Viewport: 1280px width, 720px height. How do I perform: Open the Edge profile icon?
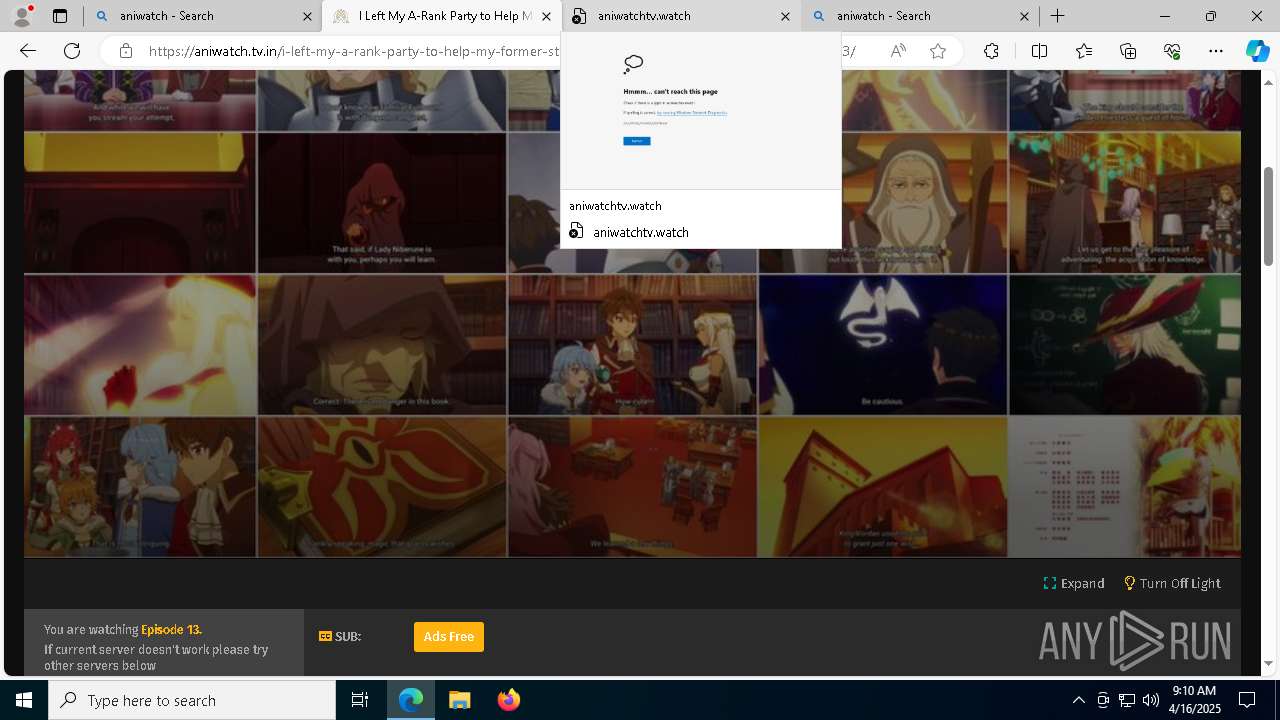click(x=21, y=15)
